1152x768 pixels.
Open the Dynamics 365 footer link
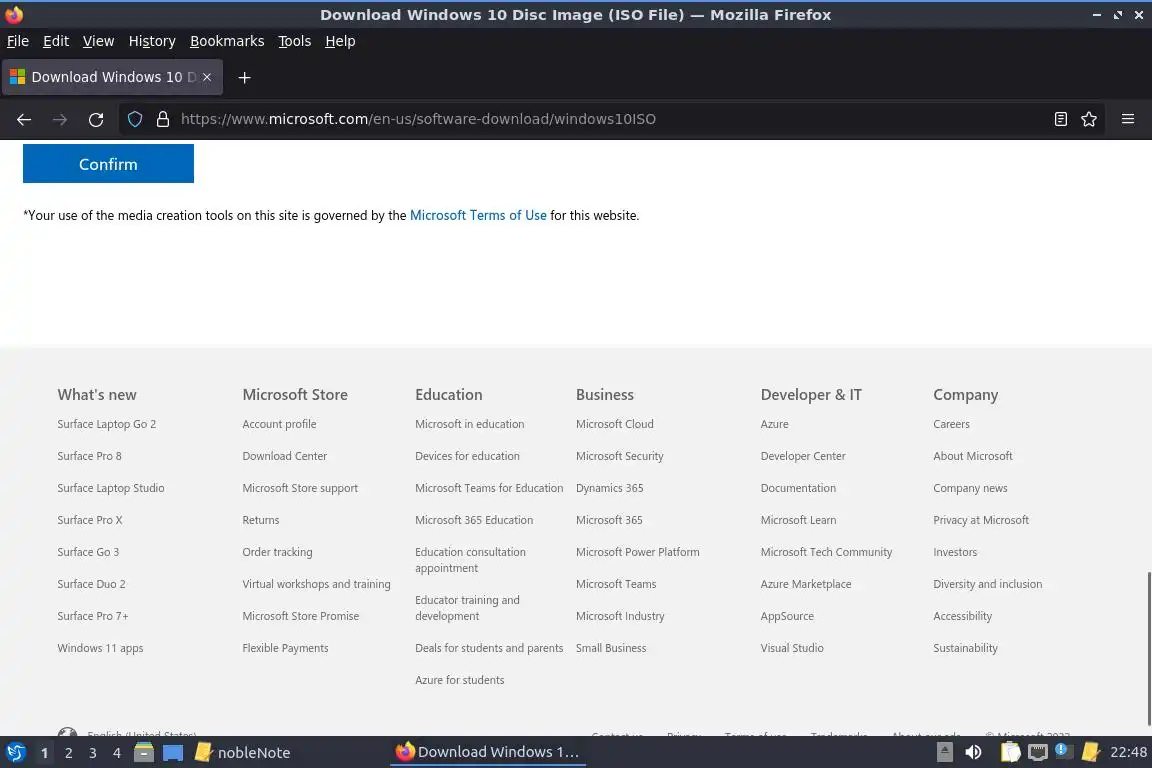tap(610, 488)
